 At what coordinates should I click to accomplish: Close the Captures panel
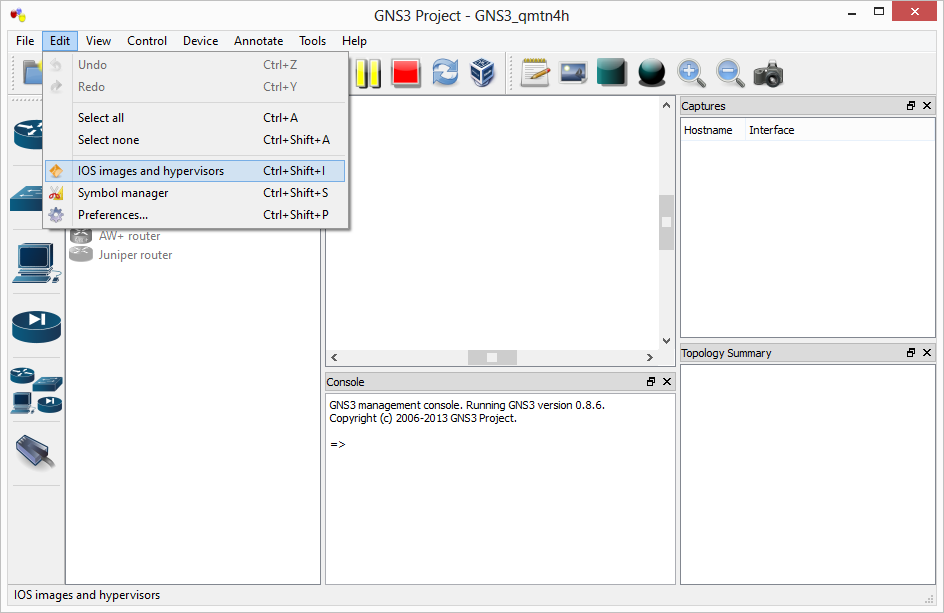point(927,105)
